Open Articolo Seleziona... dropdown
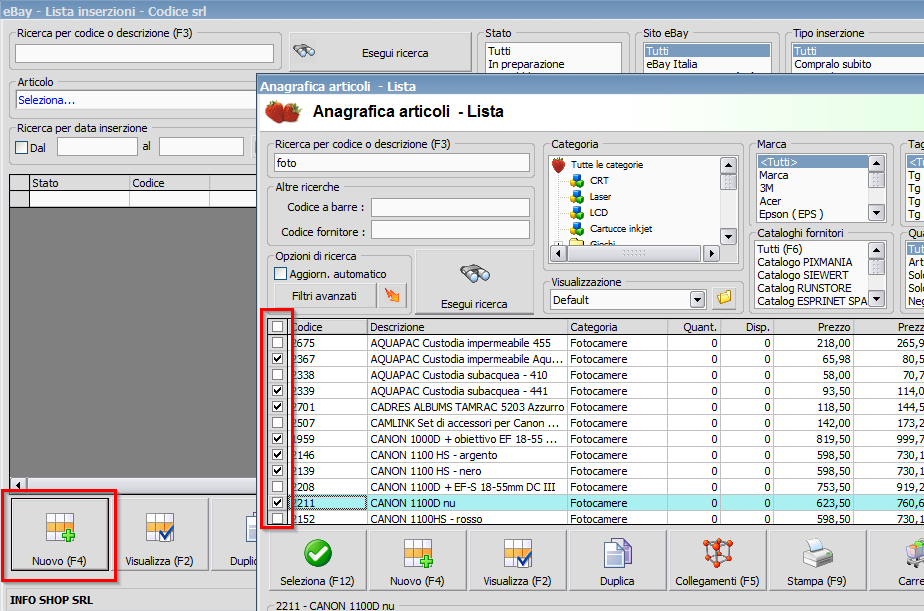This screenshot has width=924, height=611. coord(136,100)
